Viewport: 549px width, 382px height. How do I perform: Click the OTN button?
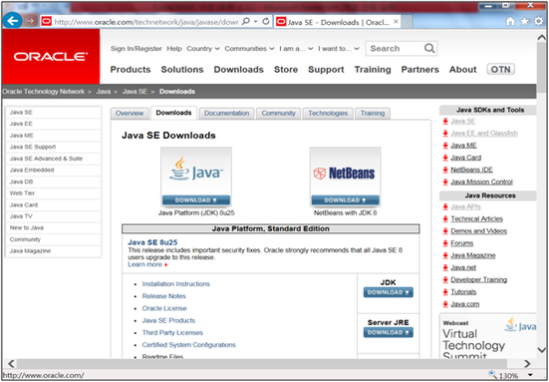(x=501, y=69)
